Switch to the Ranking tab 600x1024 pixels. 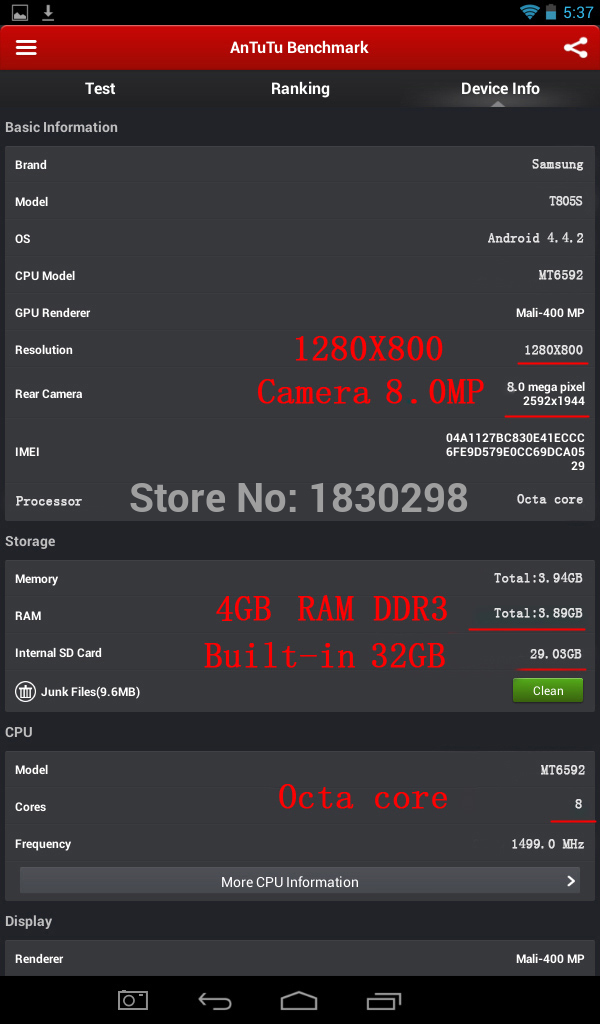(300, 89)
